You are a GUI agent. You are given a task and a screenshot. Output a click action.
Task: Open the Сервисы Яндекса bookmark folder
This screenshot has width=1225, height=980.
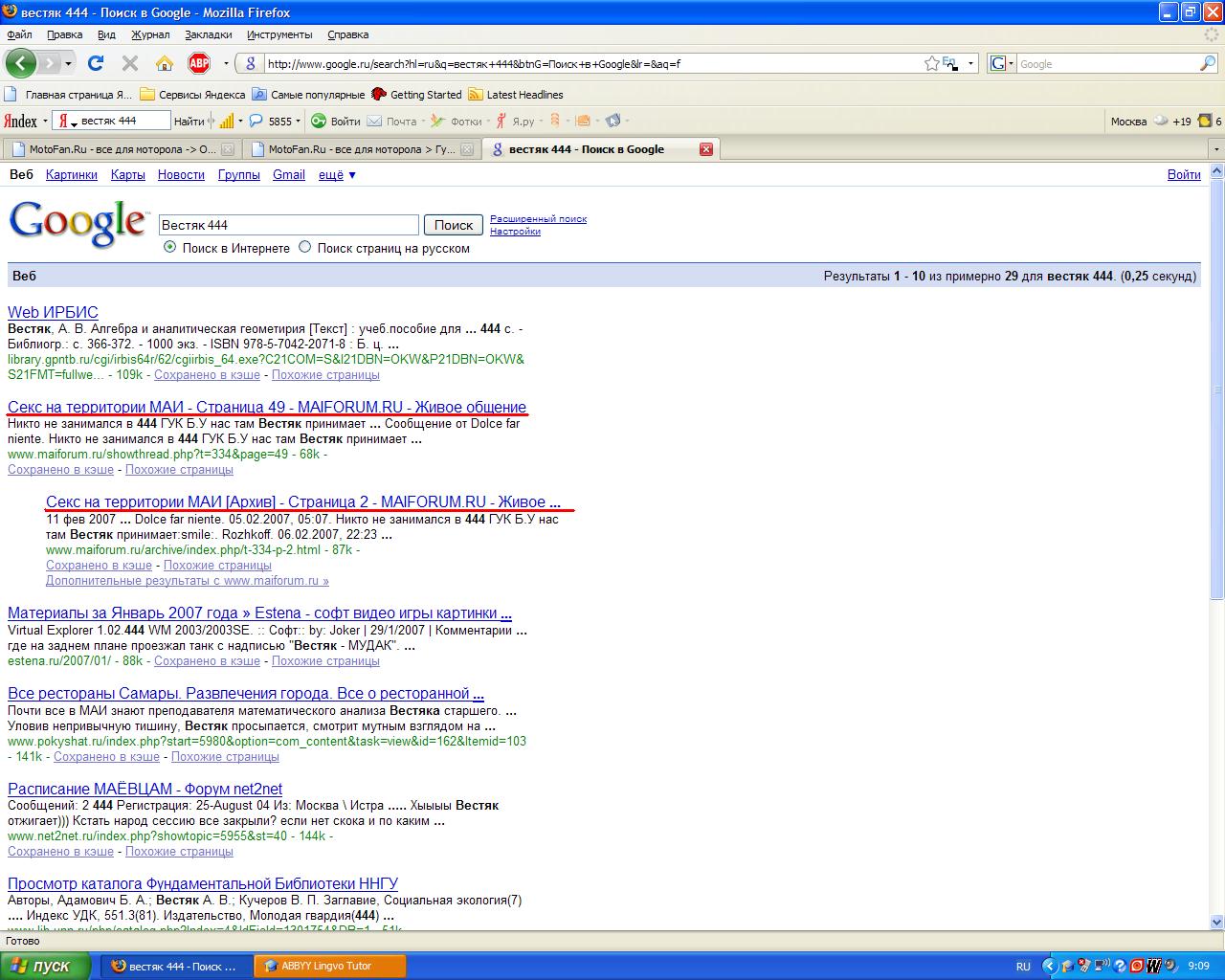coord(193,95)
